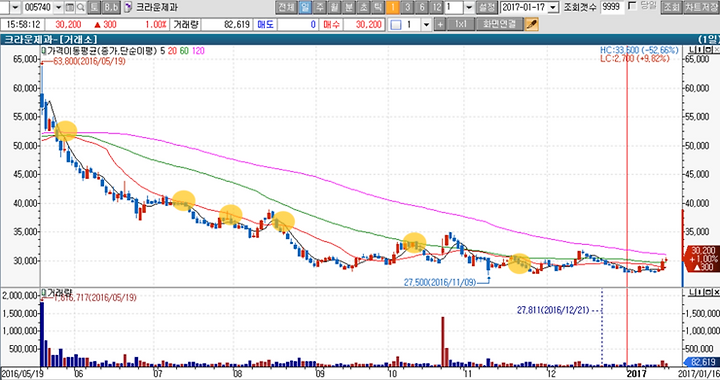This screenshot has height=380, width=720.
Task: Click the current price tag 30,200 on axis
Action: click(x=702, y=258)
